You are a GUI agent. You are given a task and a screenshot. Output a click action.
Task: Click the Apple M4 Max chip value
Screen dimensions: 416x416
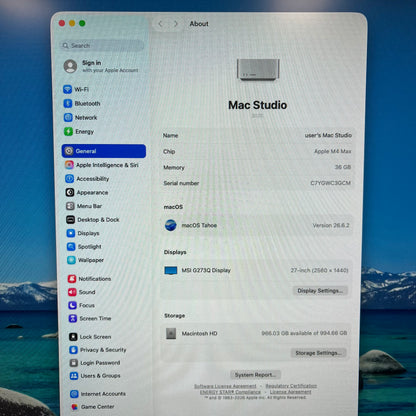[332, 151]
